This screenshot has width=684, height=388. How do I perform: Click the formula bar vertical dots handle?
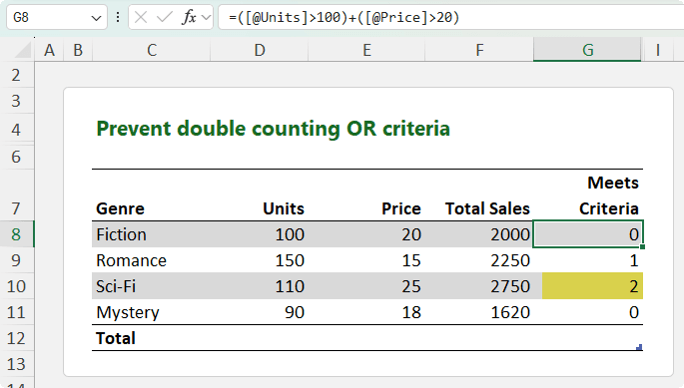118,17
